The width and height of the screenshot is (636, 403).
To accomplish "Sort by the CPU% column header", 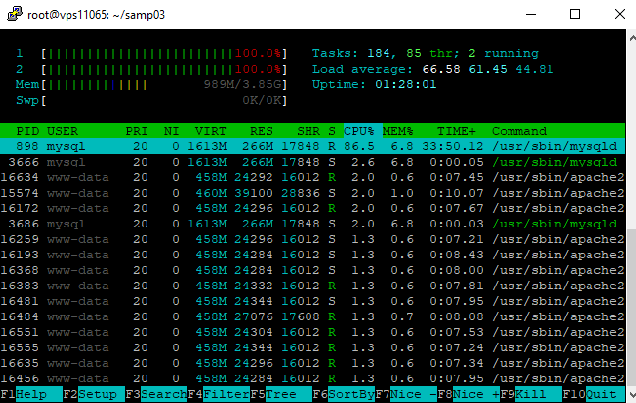I will (359, 131).
